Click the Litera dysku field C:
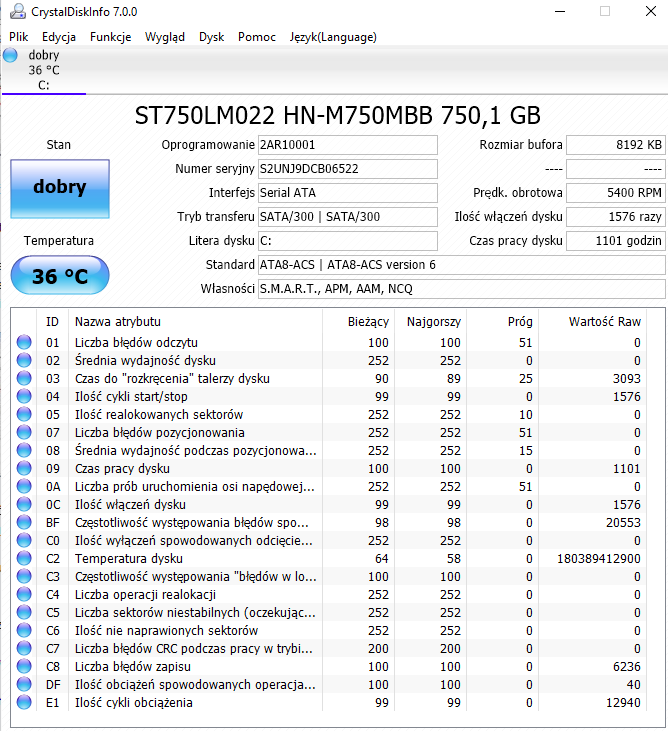 tap(348, 241)
